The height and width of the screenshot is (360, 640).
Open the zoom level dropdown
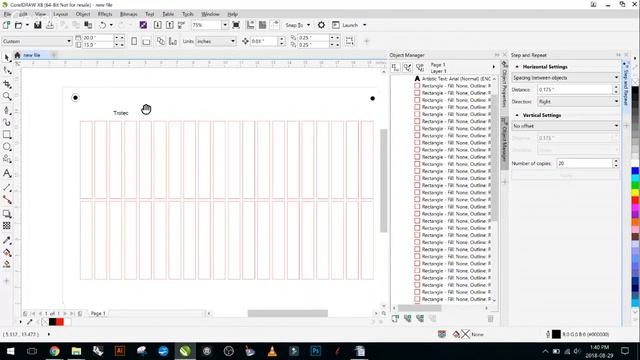pos(224,25)
